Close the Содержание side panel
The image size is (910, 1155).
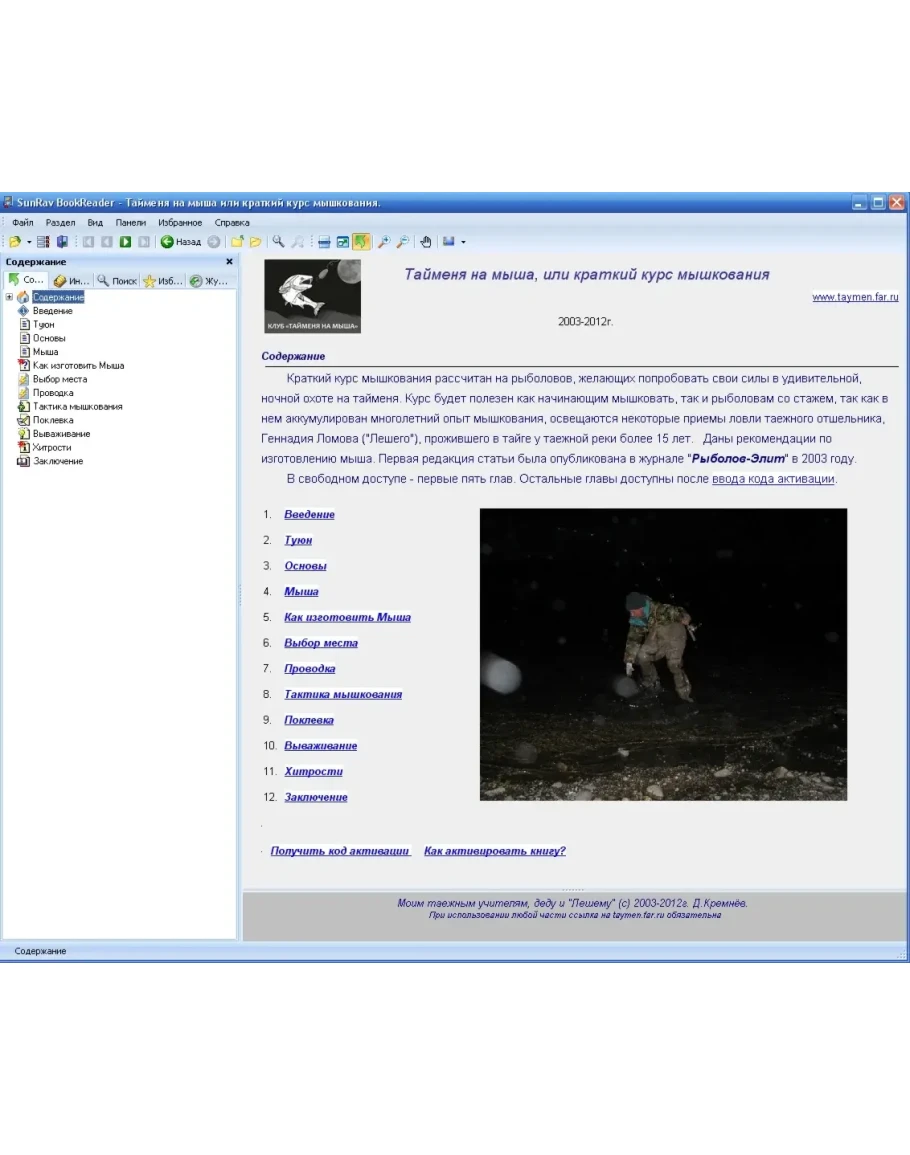coord(229,262)
